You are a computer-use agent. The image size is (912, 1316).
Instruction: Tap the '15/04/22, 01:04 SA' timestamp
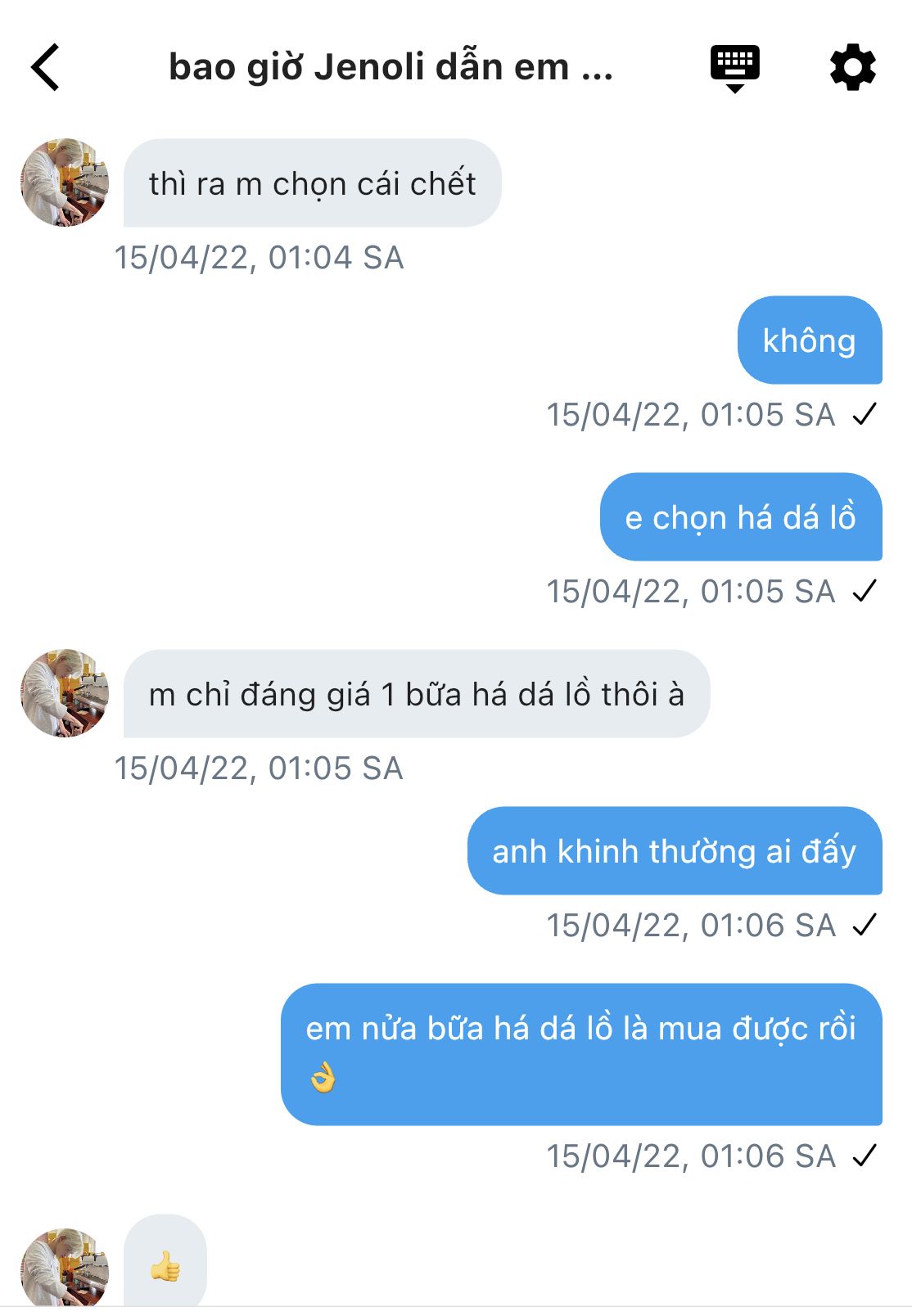click(x=259, y=258)
